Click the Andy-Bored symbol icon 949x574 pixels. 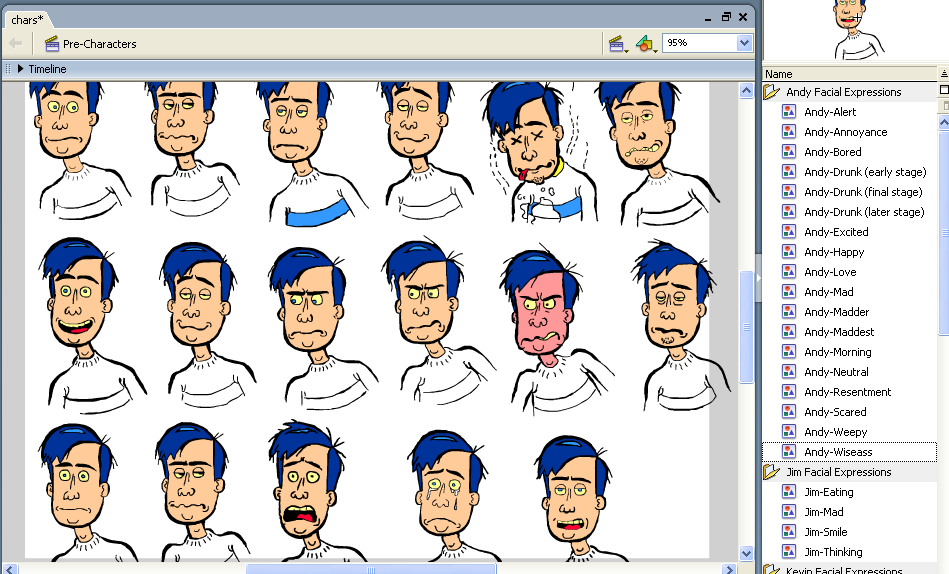click(789, 151)
